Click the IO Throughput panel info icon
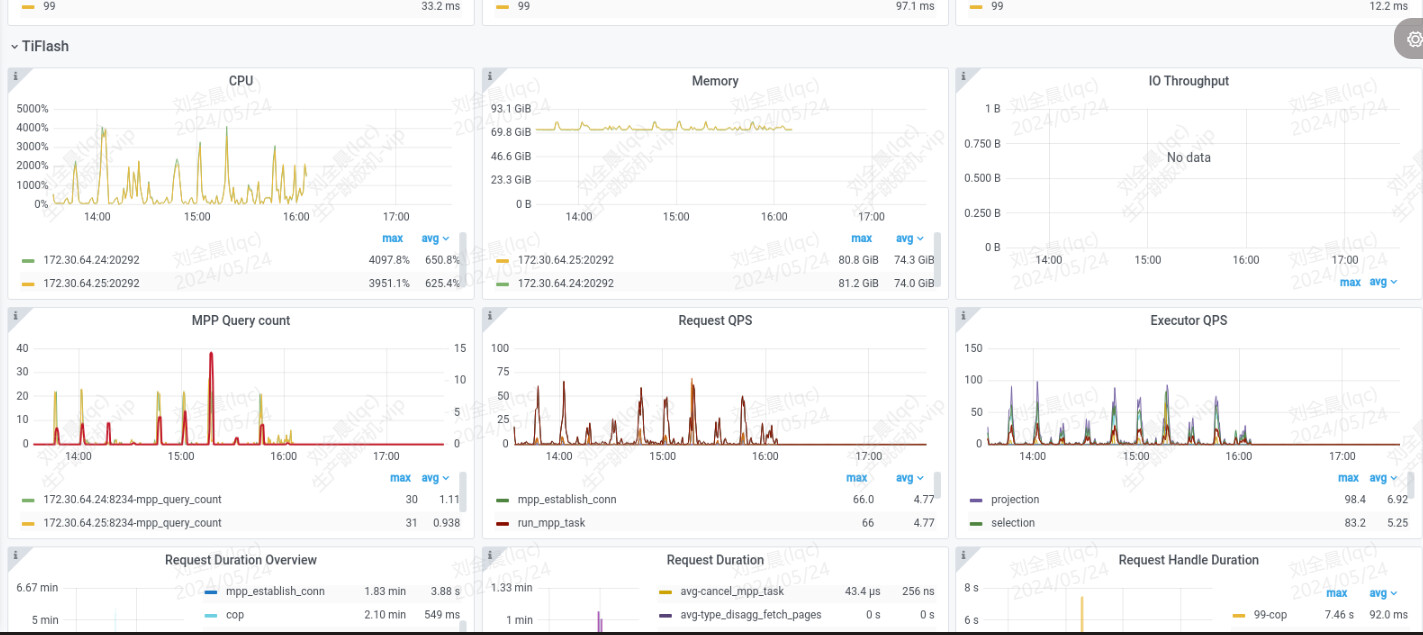The height and width of the screenshot is (635, 1423). coord(963,75)
